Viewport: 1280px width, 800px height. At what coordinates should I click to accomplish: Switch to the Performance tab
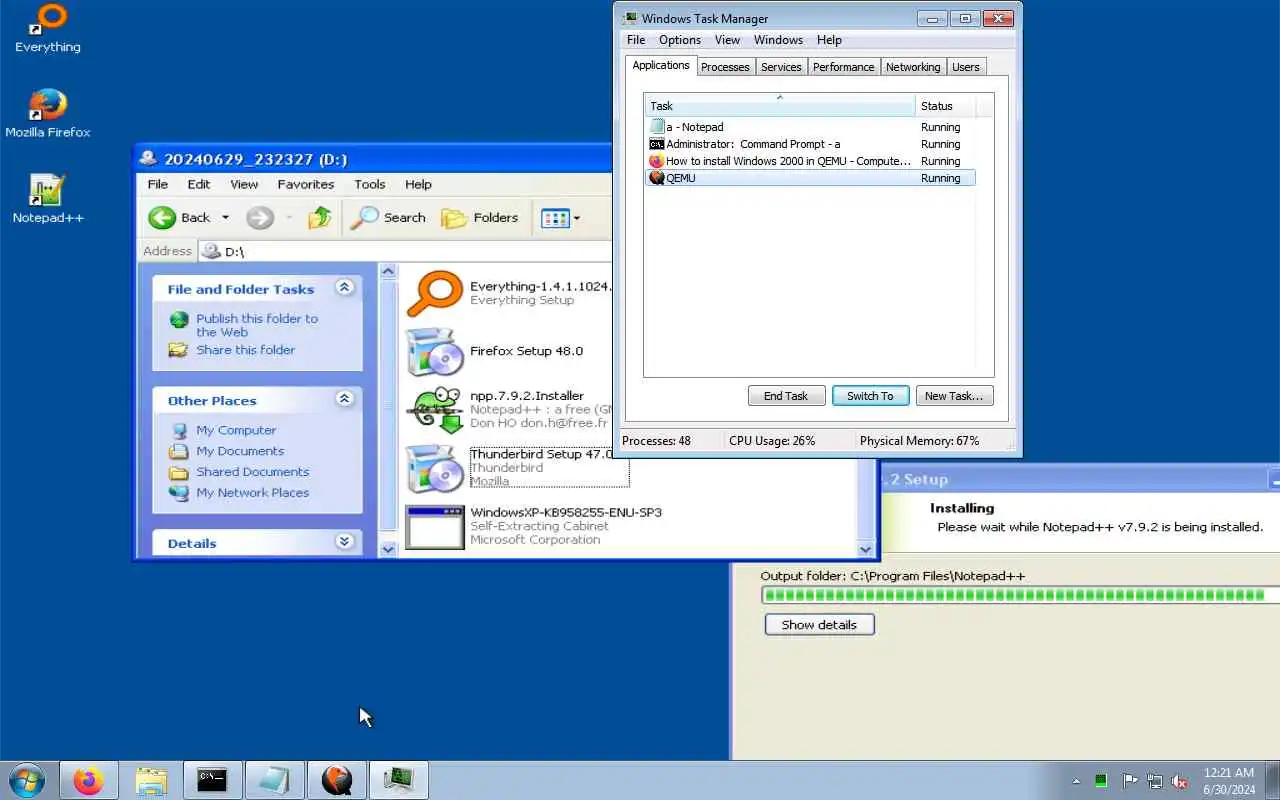843,67
